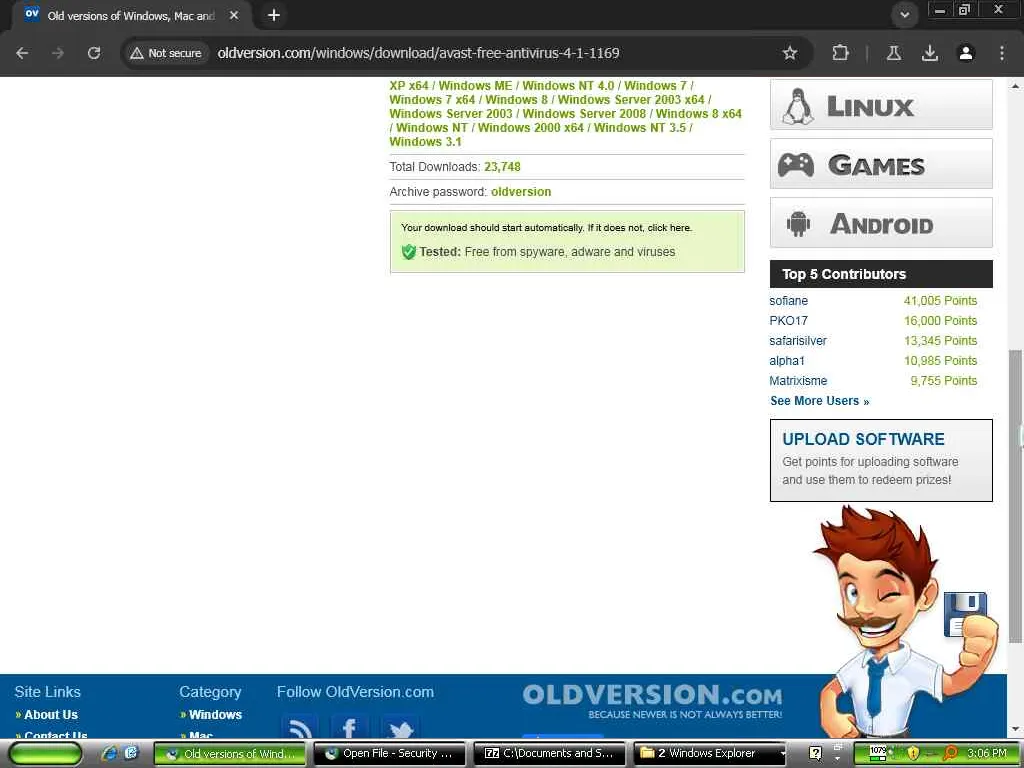Select the Old versions of Windows tab

point(131,15)
